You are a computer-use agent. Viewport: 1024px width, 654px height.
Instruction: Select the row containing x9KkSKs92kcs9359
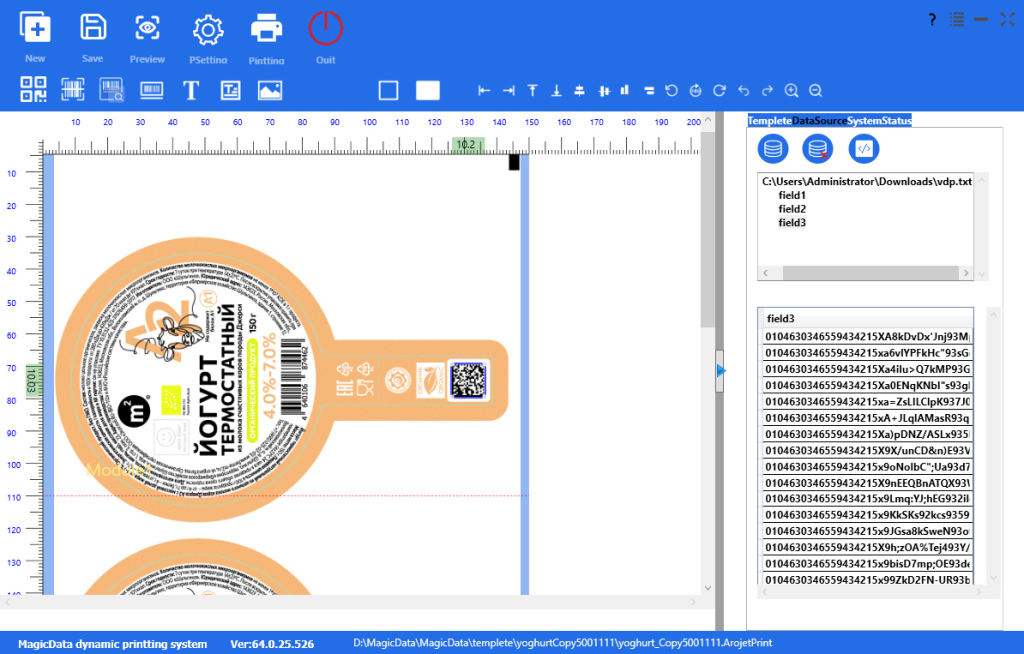pyautogui.click(x=867, y=515)
